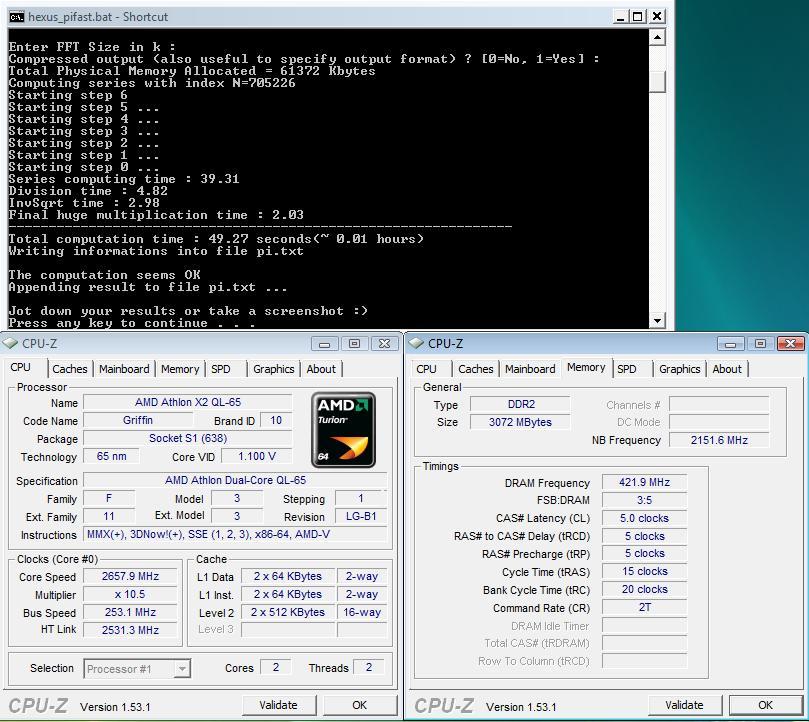Select the Memory tab in right CPU-Z
The image size is (809, 722).
[586, 367]
